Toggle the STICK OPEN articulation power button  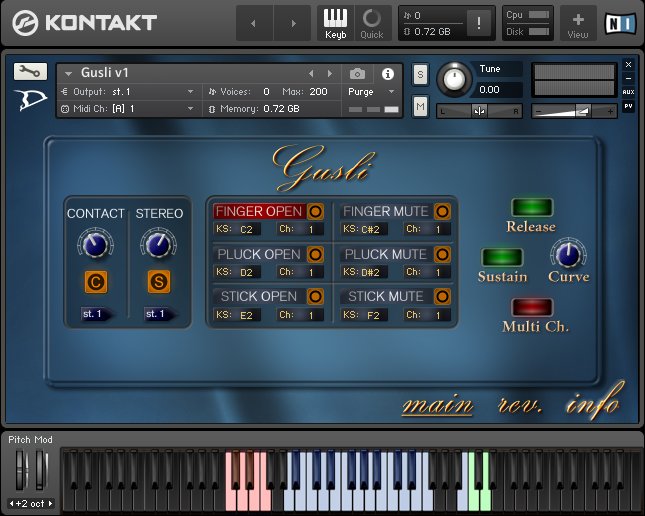(x=316, y=296)
